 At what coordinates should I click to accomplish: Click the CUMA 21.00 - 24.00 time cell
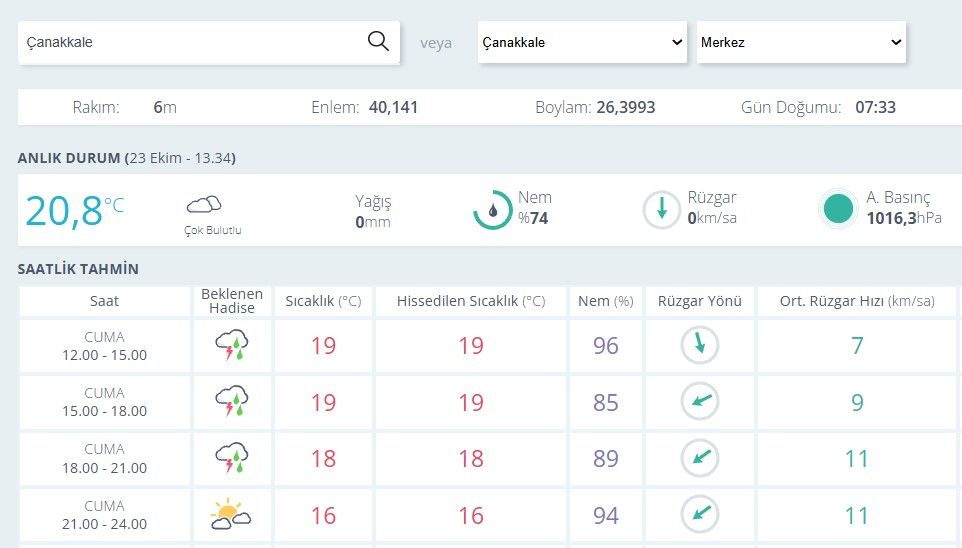click(x=104, y=515)
